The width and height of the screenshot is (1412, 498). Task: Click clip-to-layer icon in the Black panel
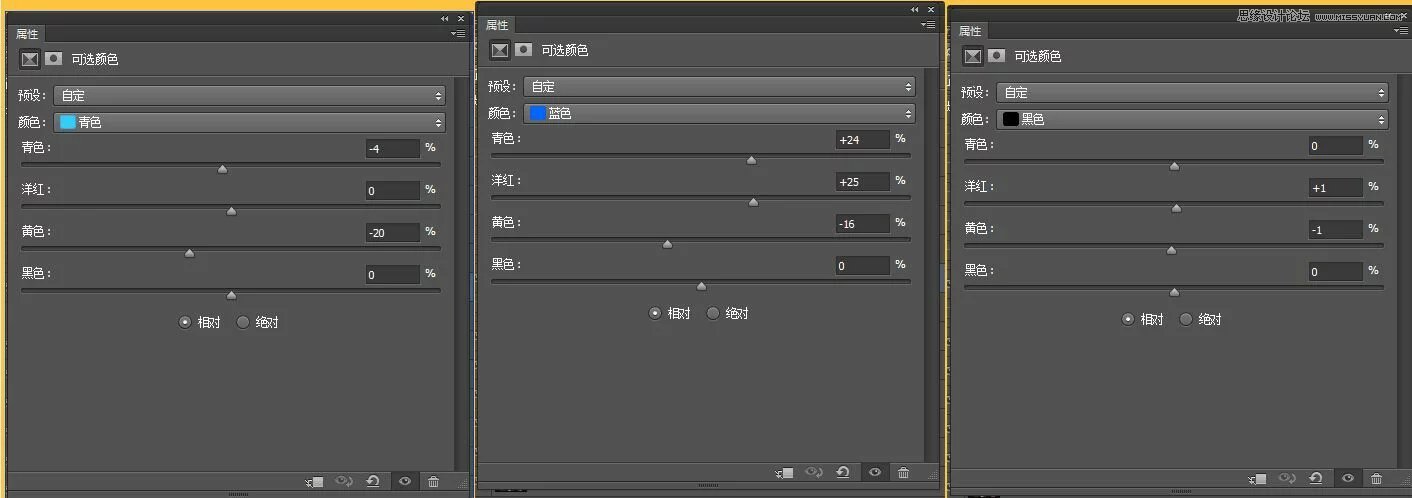pyautogui.click(x=1257, y=479)
